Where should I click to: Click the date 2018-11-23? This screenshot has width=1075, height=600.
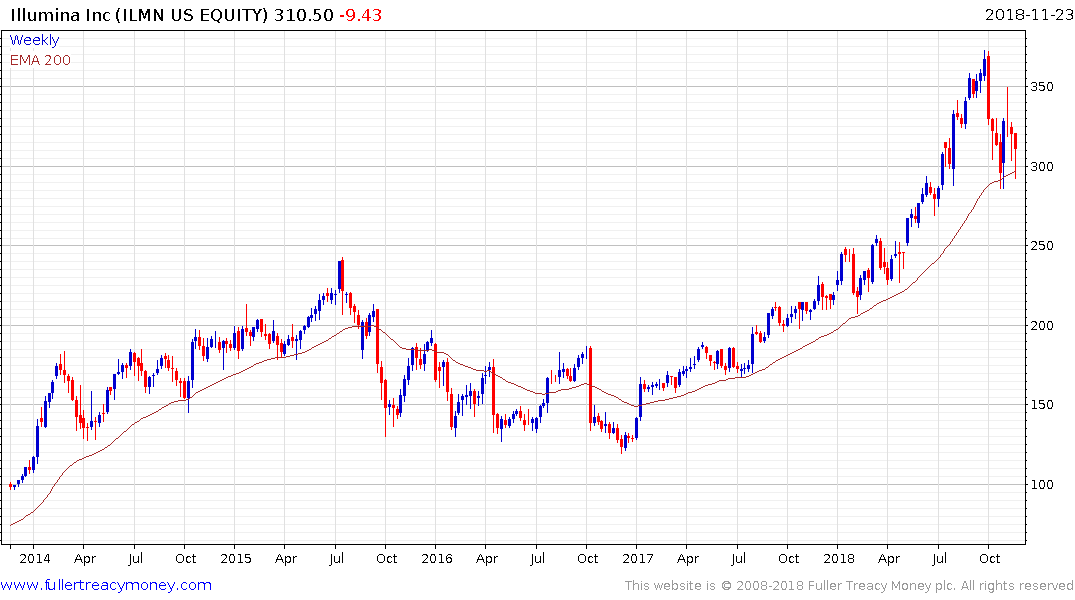click(x=1028, y=15)
